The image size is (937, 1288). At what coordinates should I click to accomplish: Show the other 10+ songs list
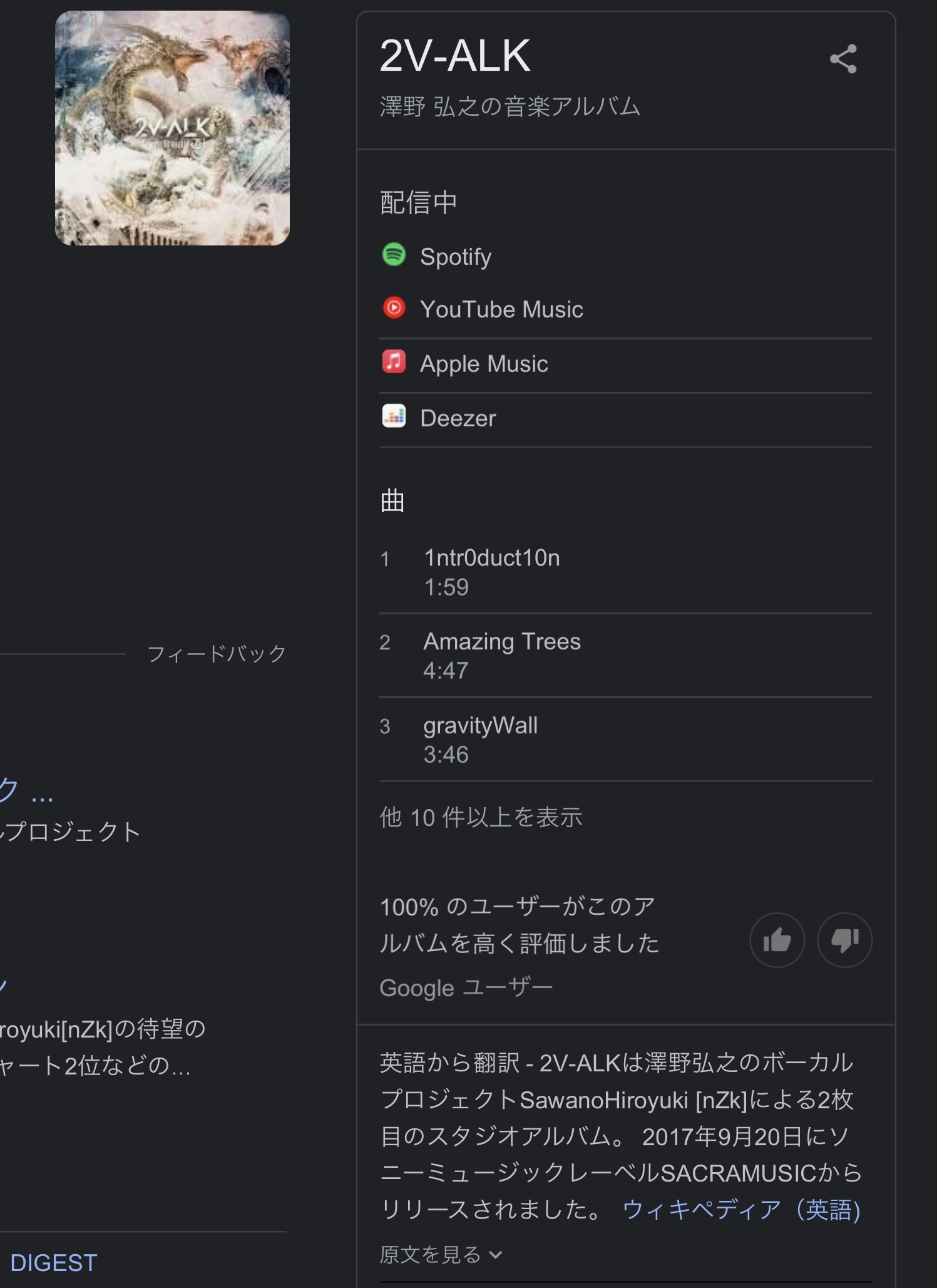[481, 817]
